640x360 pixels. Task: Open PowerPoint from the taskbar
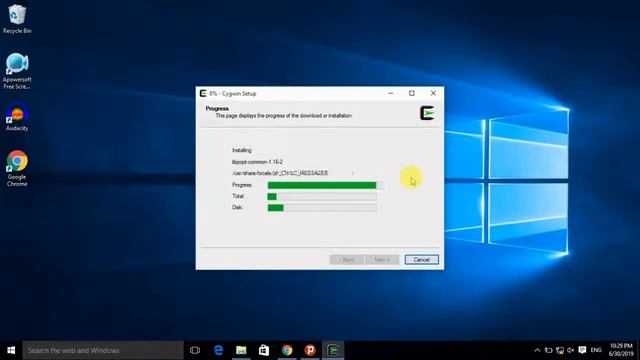[310, 350]
